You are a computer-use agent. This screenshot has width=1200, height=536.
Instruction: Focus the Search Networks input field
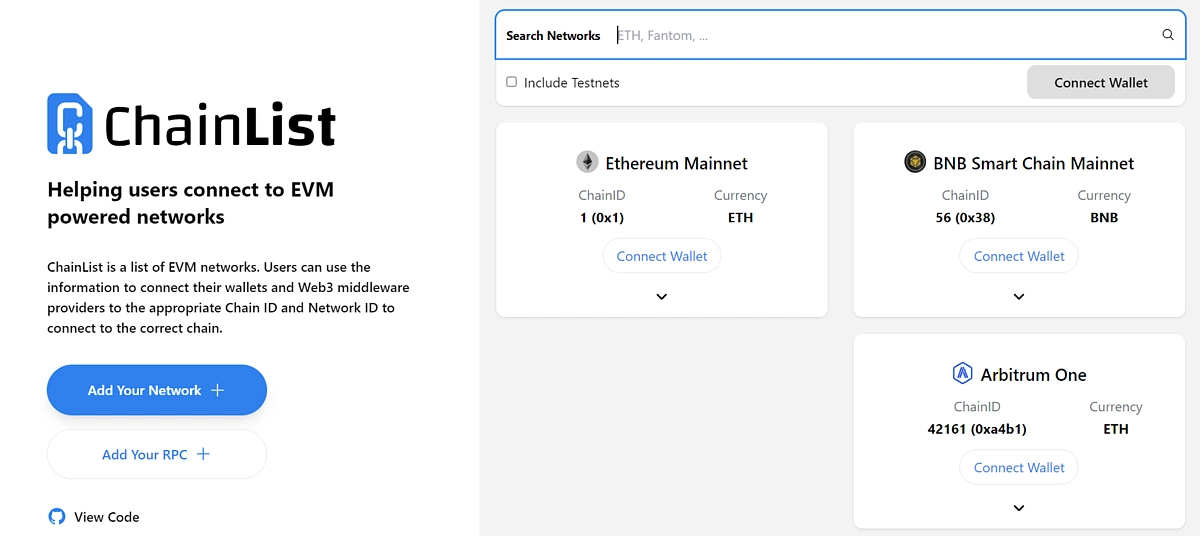[880, 35]
